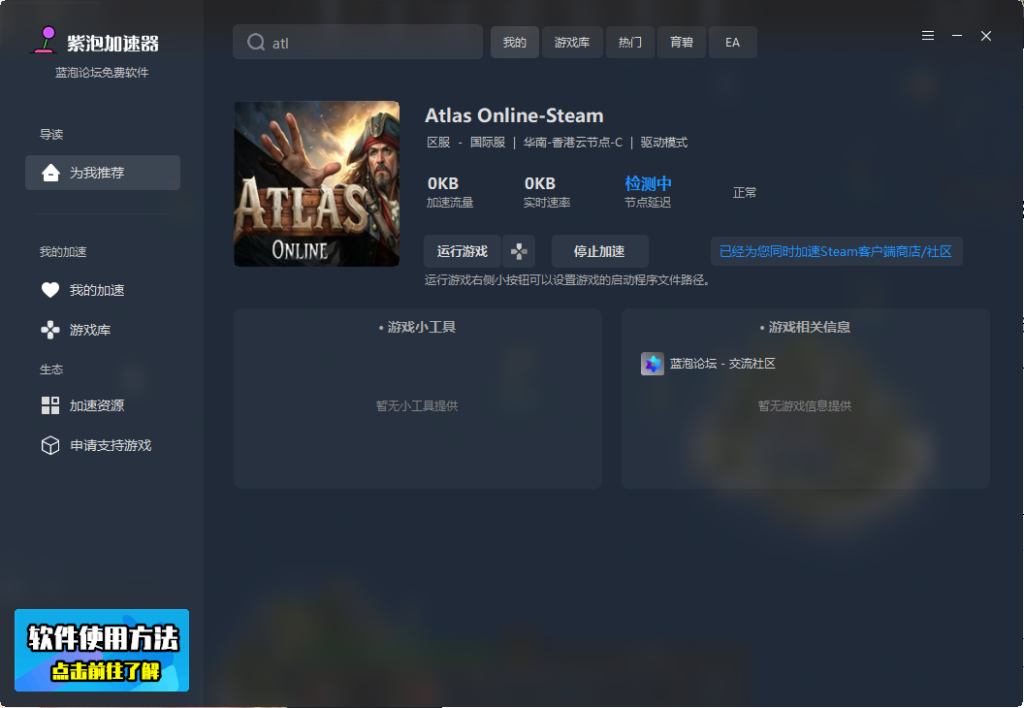Image resolution: width=1024 pixels, height=708 pixels.
Task: Click the Atlas Online game cover image
Action: pos(317,184)
